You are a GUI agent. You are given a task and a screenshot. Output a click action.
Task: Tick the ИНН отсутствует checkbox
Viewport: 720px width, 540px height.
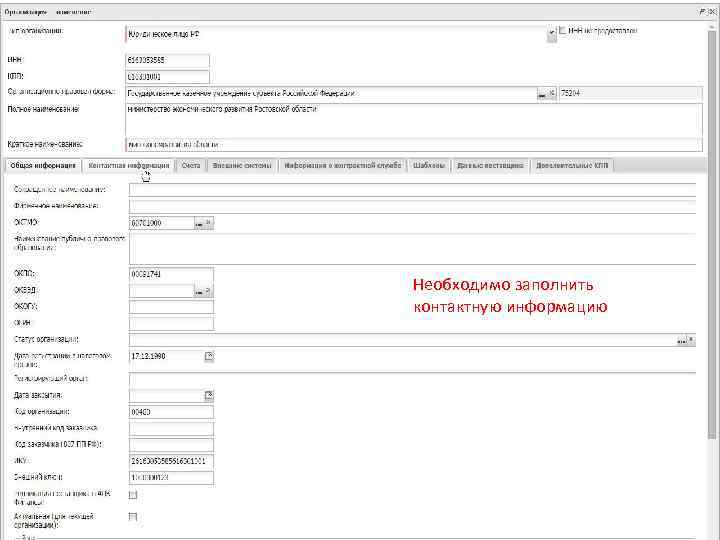click(x=562, y=31)
